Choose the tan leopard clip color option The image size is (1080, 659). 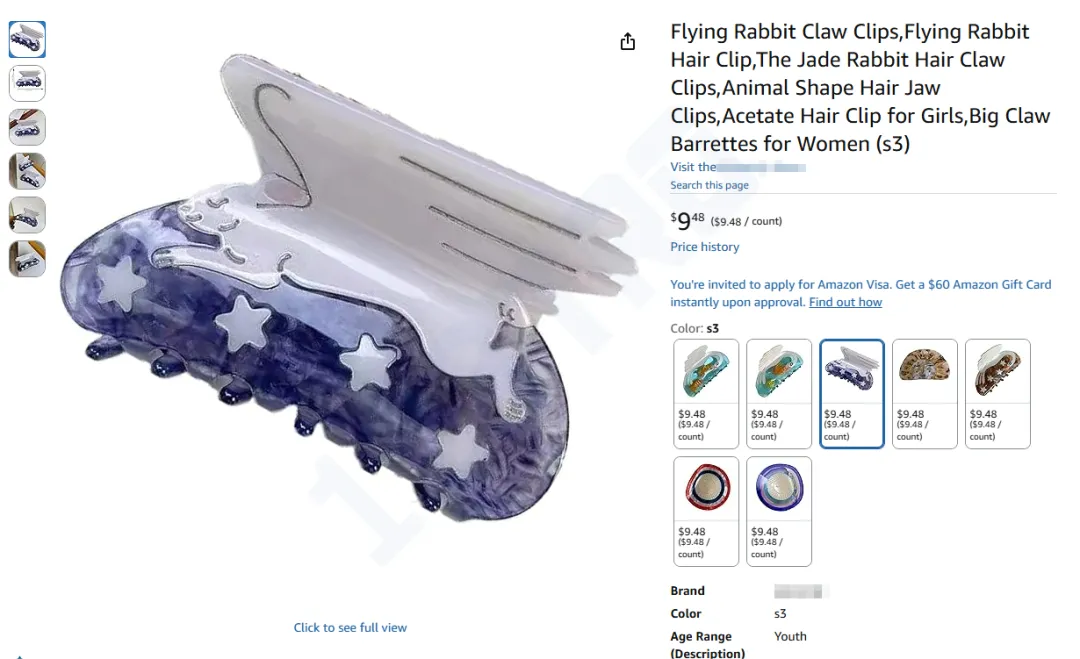pos(925,394)
